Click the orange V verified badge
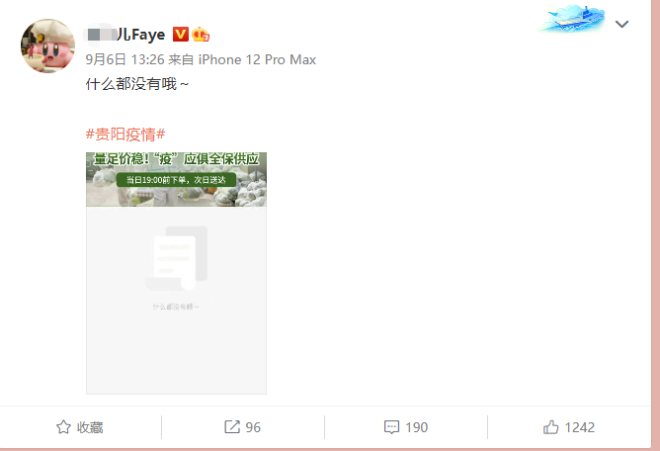660x451 pixels. [x=181, y=34]
